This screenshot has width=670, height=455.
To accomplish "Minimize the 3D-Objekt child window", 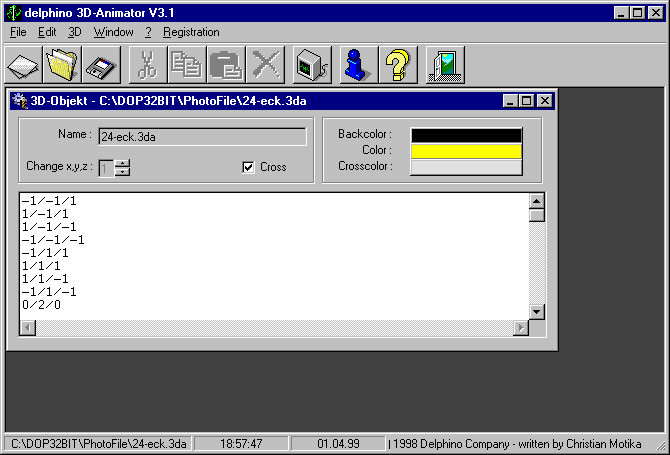I will [510, 101].
